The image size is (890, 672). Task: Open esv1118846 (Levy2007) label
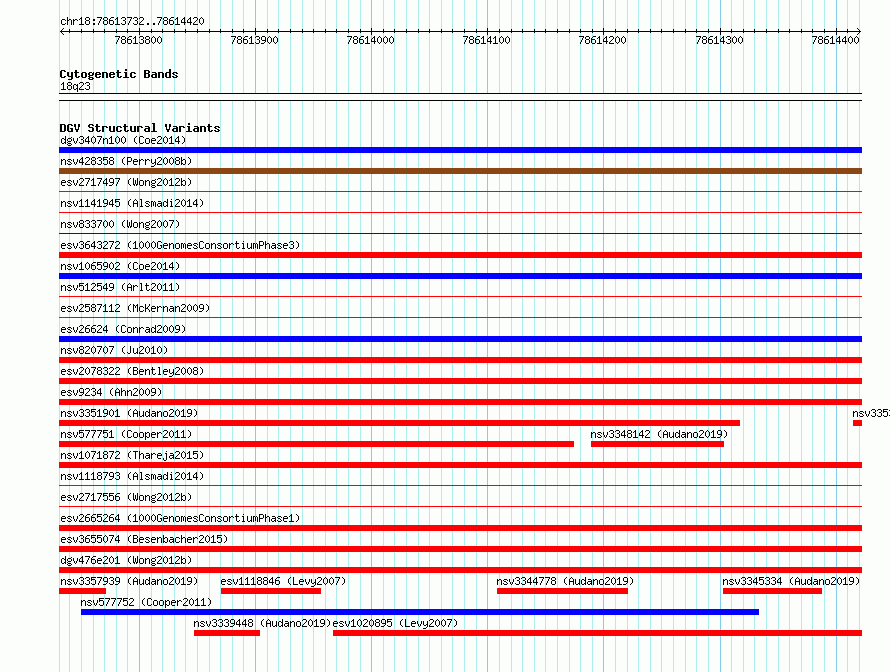click(283, 581)
